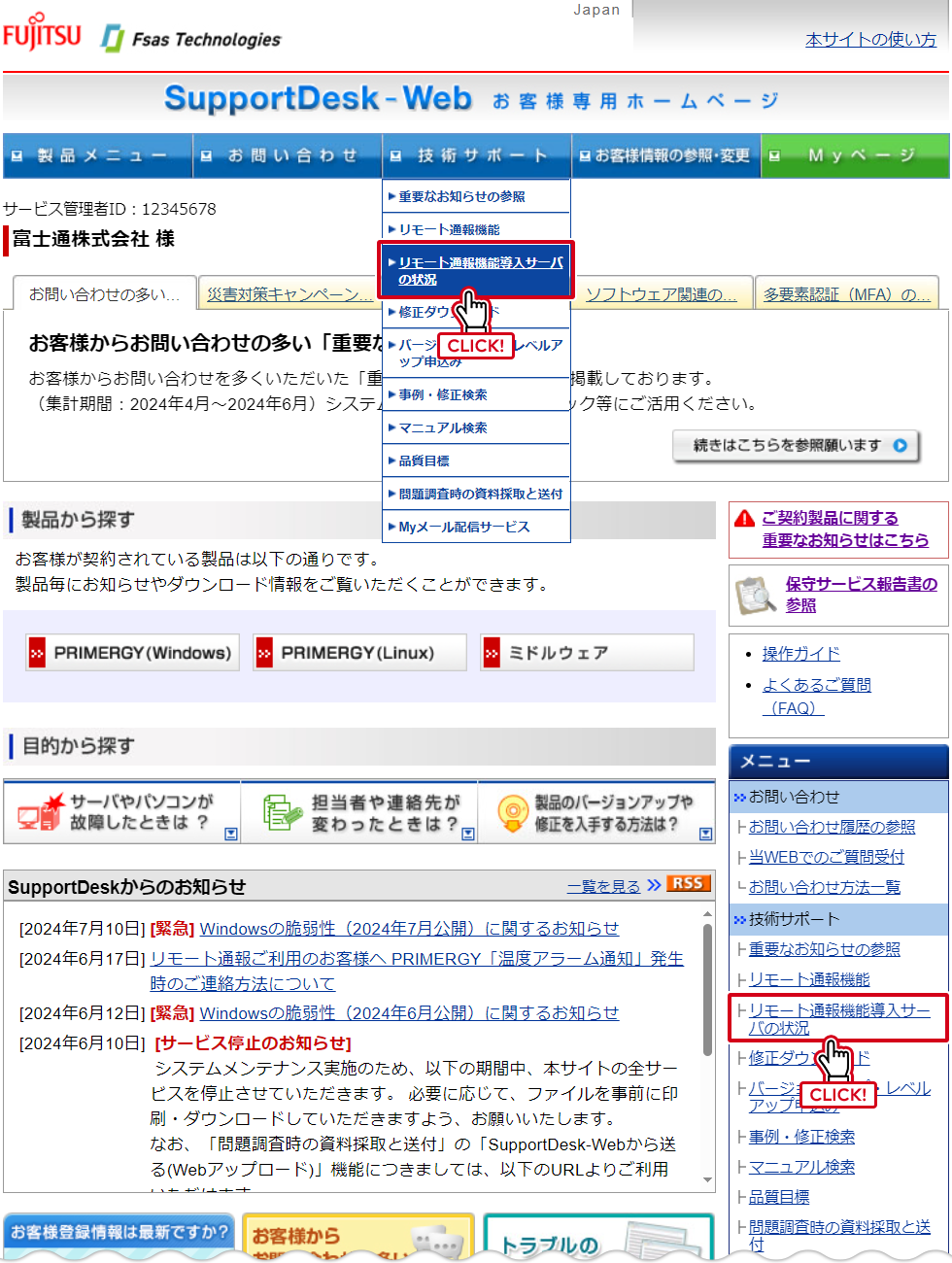Open お問い合わせ方法一覧 in the sidebar

click(824, 887)
